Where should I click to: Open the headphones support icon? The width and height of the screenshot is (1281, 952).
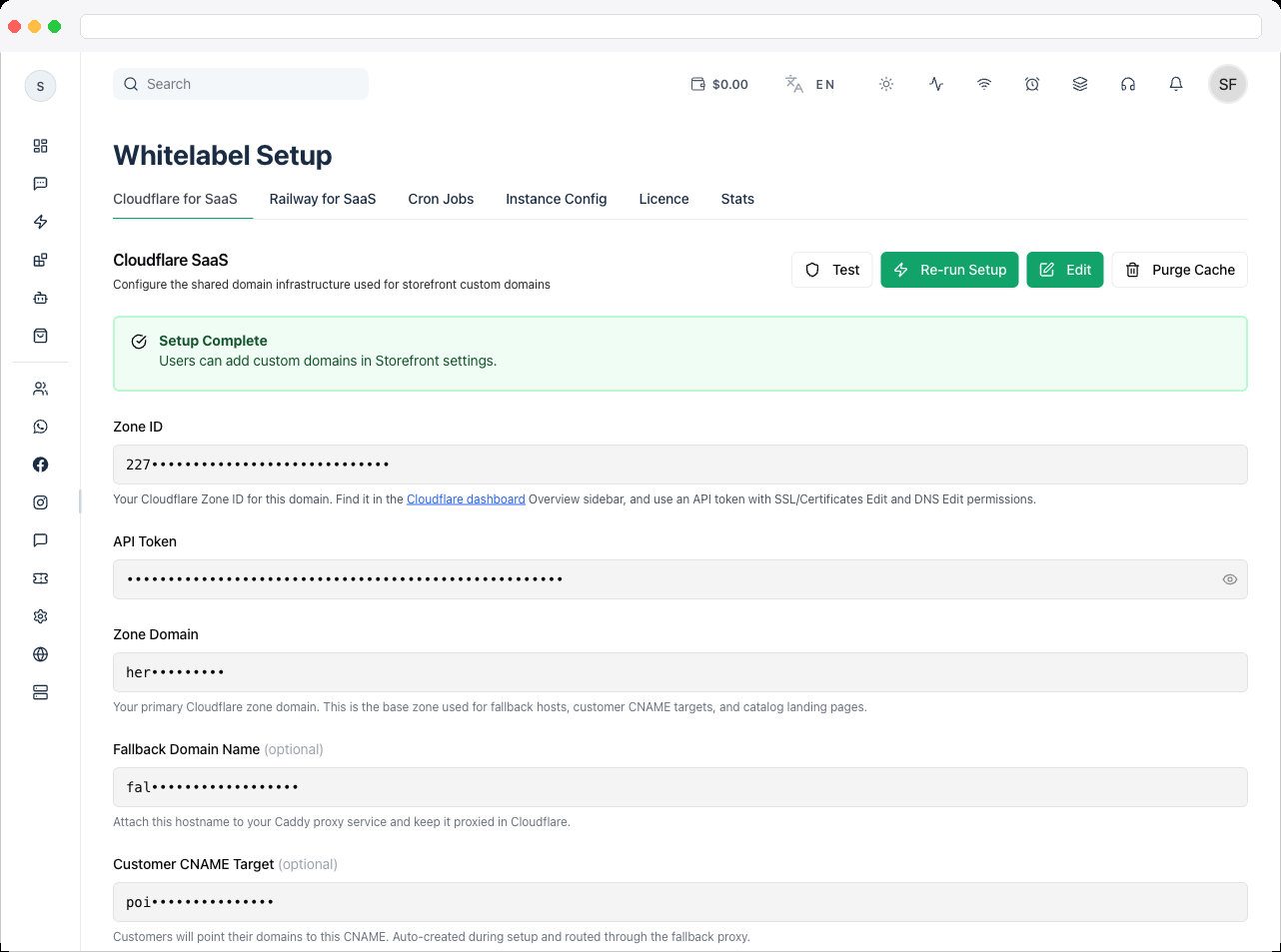(1128, 84)
